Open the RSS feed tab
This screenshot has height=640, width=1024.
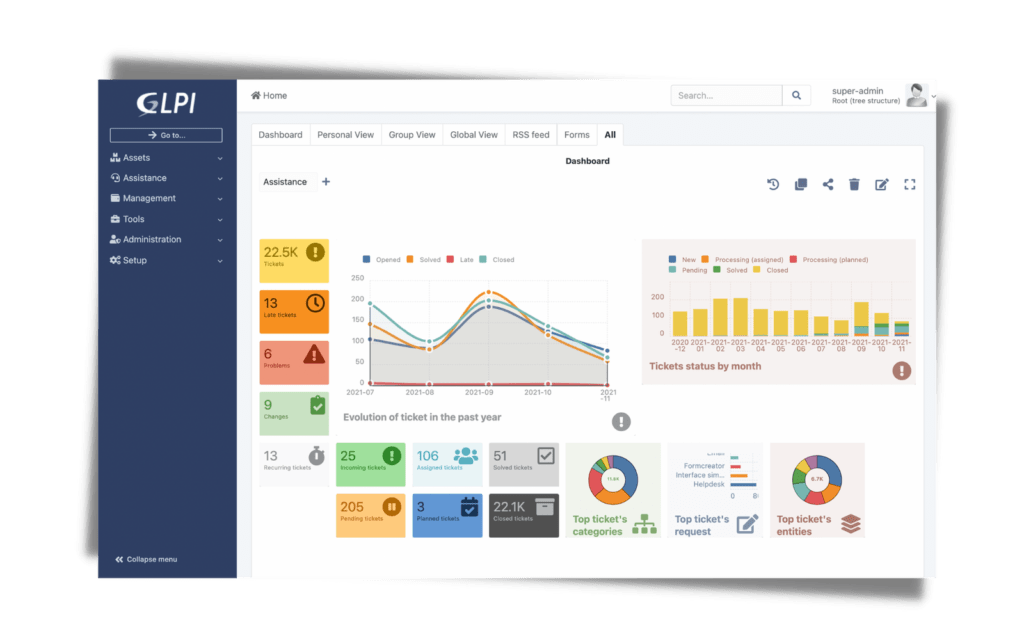point(530,135)
